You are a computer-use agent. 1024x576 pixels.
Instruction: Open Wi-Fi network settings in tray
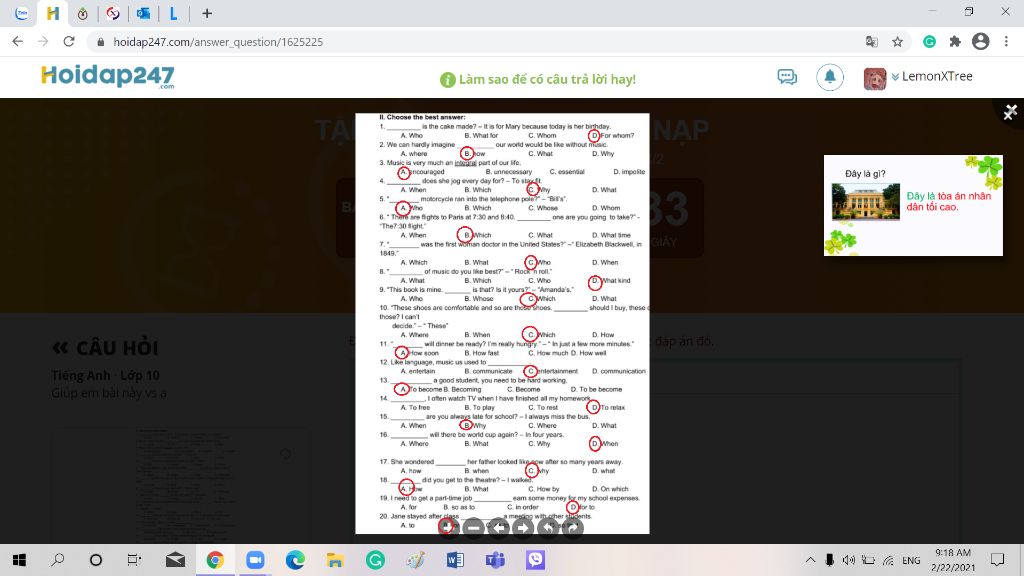tap(888, 560)
